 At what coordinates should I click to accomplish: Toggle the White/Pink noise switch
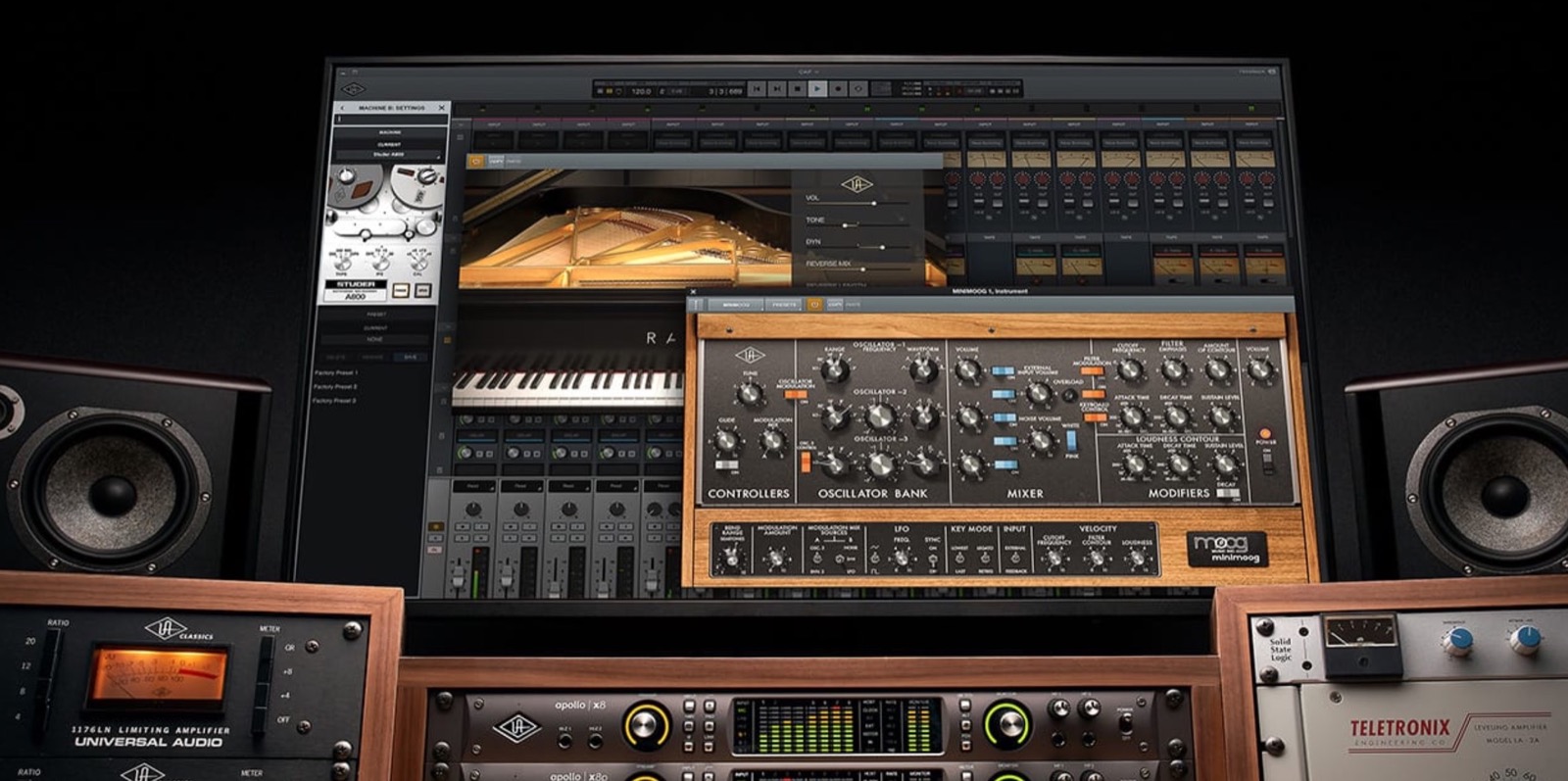[x=1071, y=441]
